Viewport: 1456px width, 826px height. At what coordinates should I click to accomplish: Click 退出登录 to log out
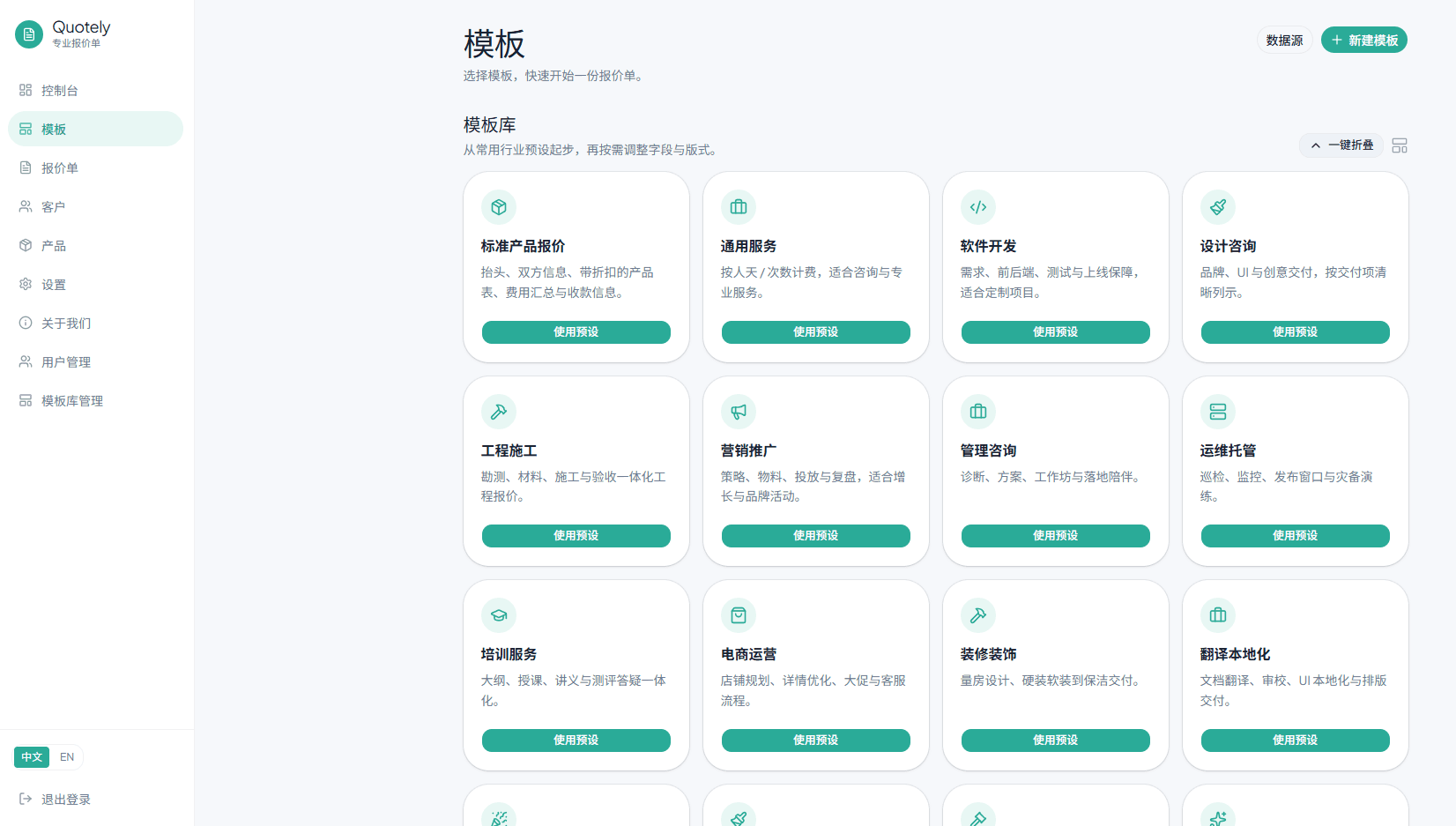pyautogui.click(x=95, y=799)
